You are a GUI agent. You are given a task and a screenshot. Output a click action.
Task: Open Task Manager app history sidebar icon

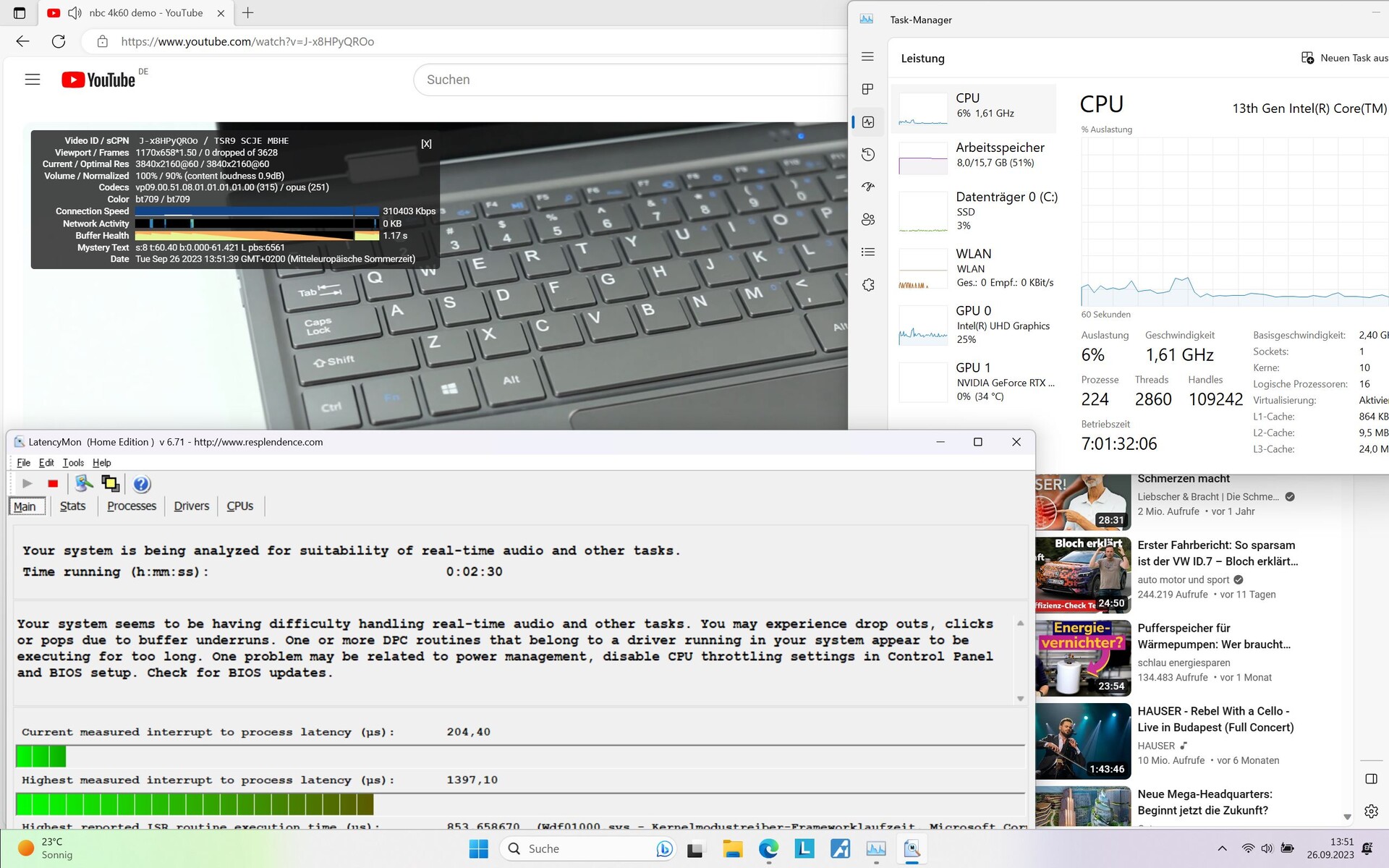point(868,154)
